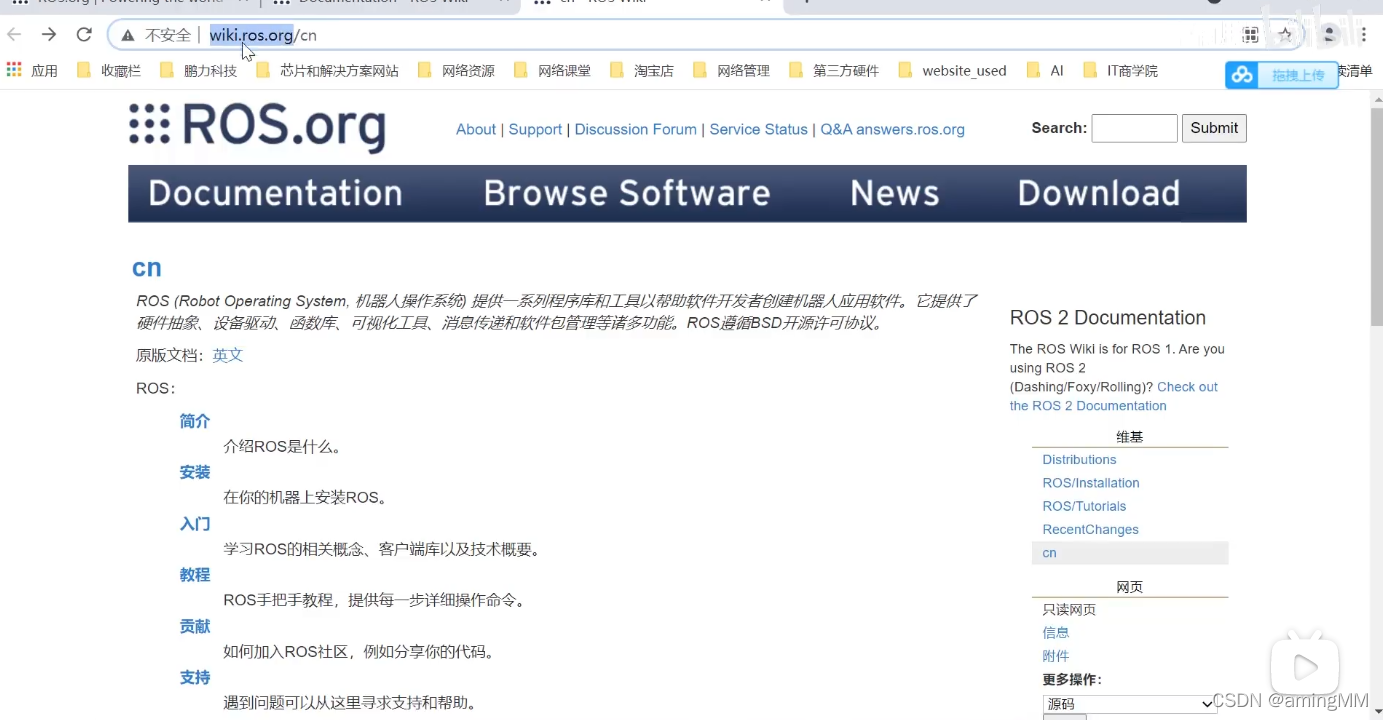Screen dimensions: 1383x720
Task: Open the Q&A answers.ros.org link
Action: tap(892, 129)
